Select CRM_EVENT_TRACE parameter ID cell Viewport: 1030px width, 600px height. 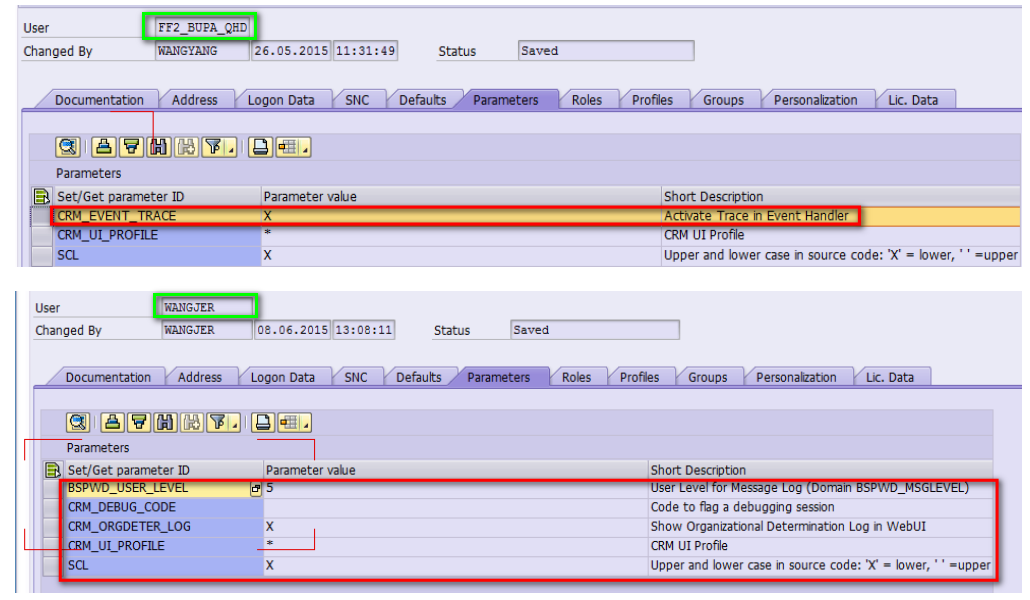coord(157,216)
